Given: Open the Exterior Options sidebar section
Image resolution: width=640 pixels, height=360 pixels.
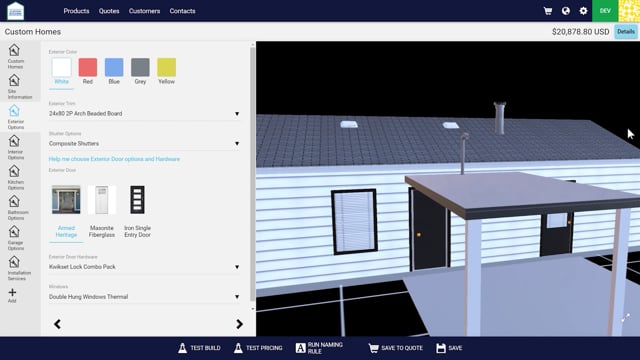Looking at the screenshot, I should point(16,117).
